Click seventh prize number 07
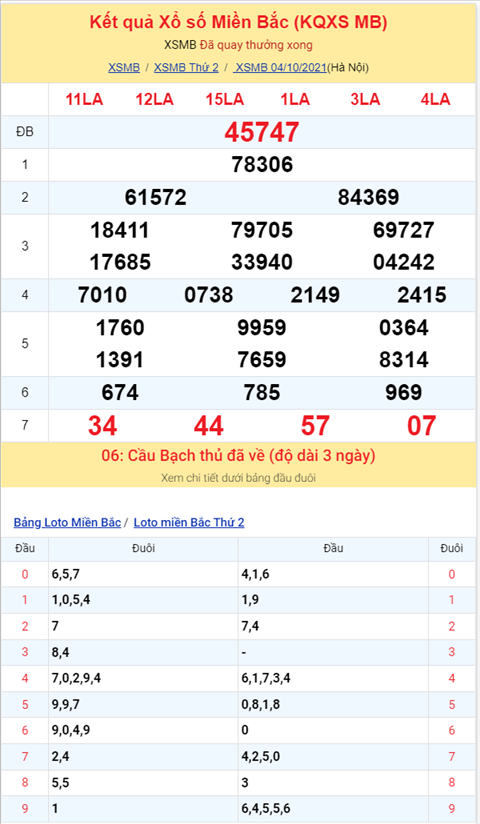Image resolution: width=480 pixels, height=824 pixels. [422, 426]
